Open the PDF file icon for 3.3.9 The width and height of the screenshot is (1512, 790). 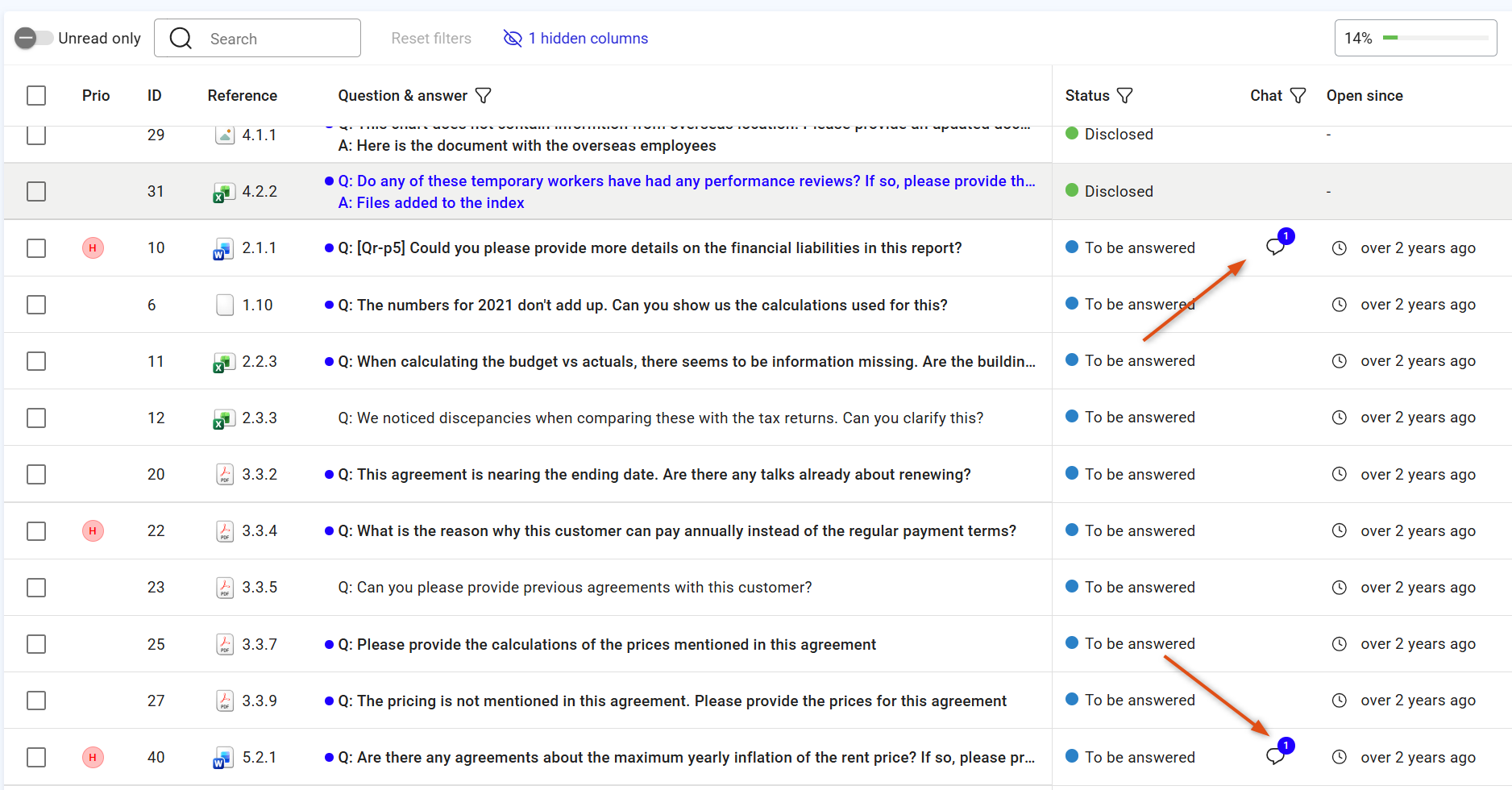(x=225, y=701)
